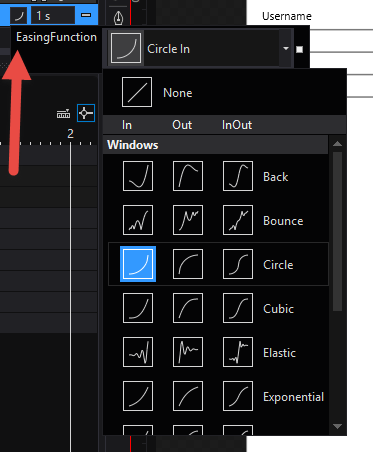The image size is (373, 452).
Task: Click the Windows category header
Action: coord(216,145)
